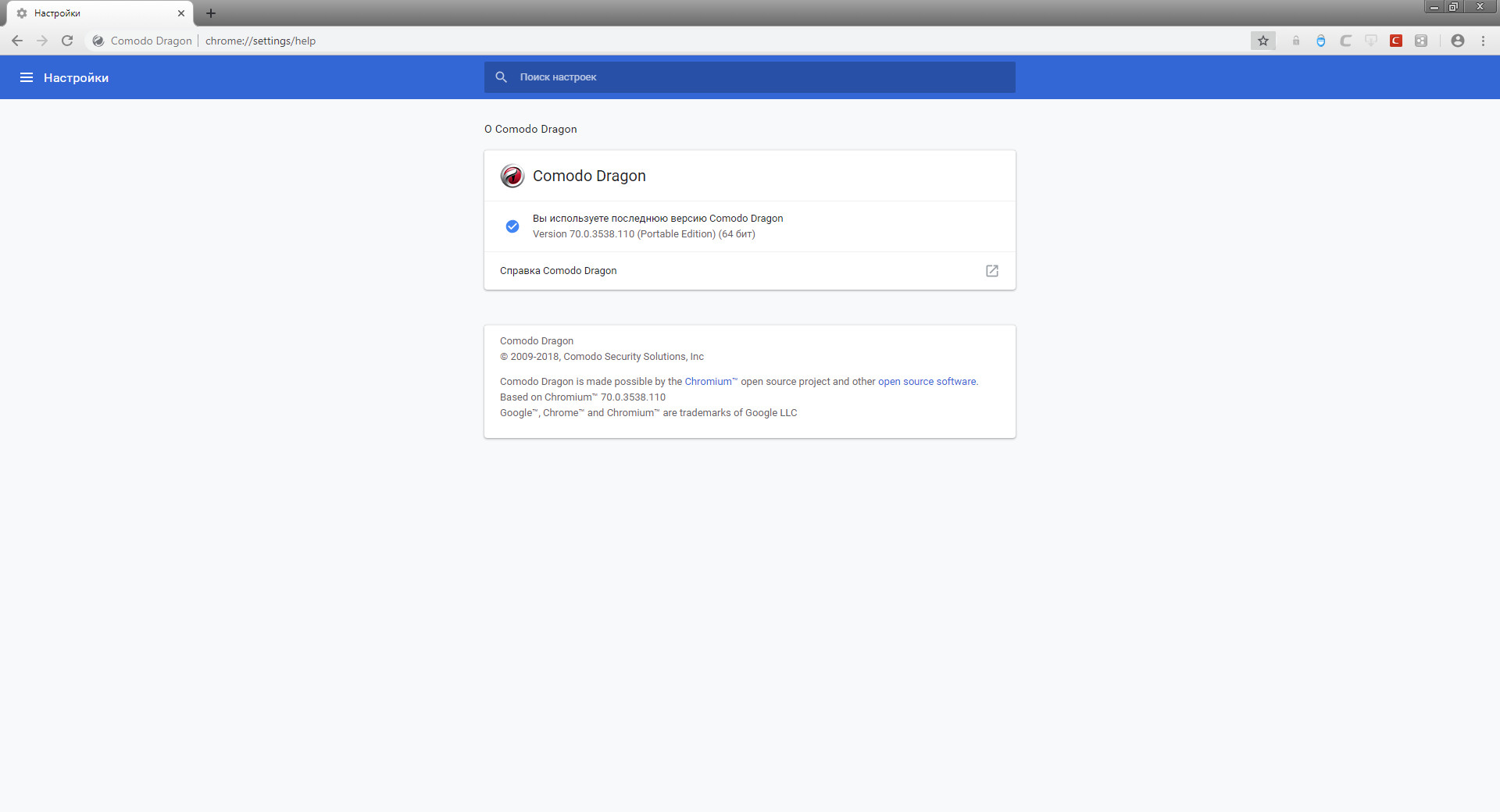Minimize the browser window

(1434, 7)
